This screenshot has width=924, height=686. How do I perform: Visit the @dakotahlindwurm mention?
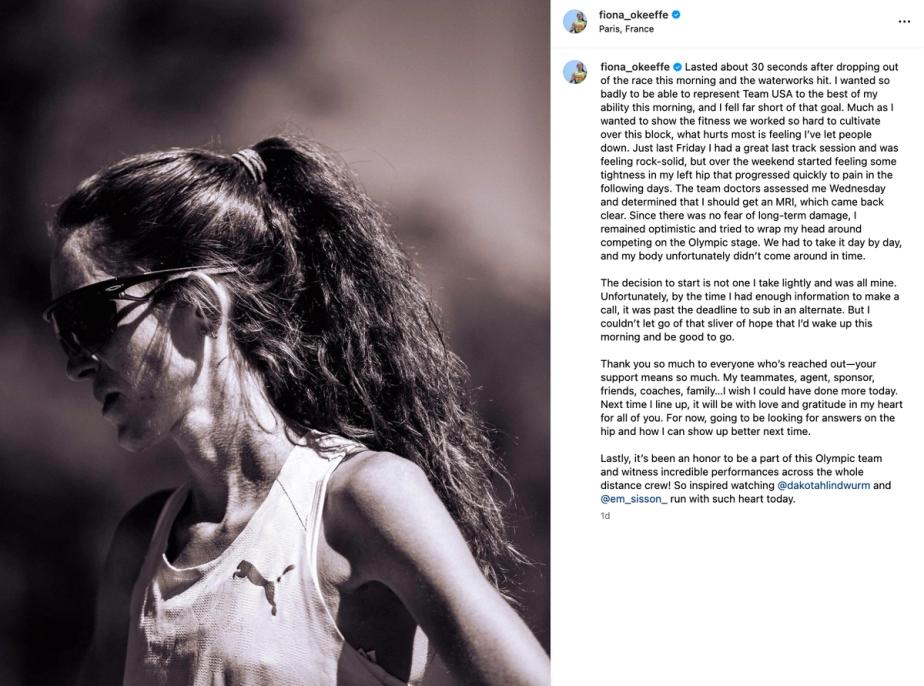[824, 486]
